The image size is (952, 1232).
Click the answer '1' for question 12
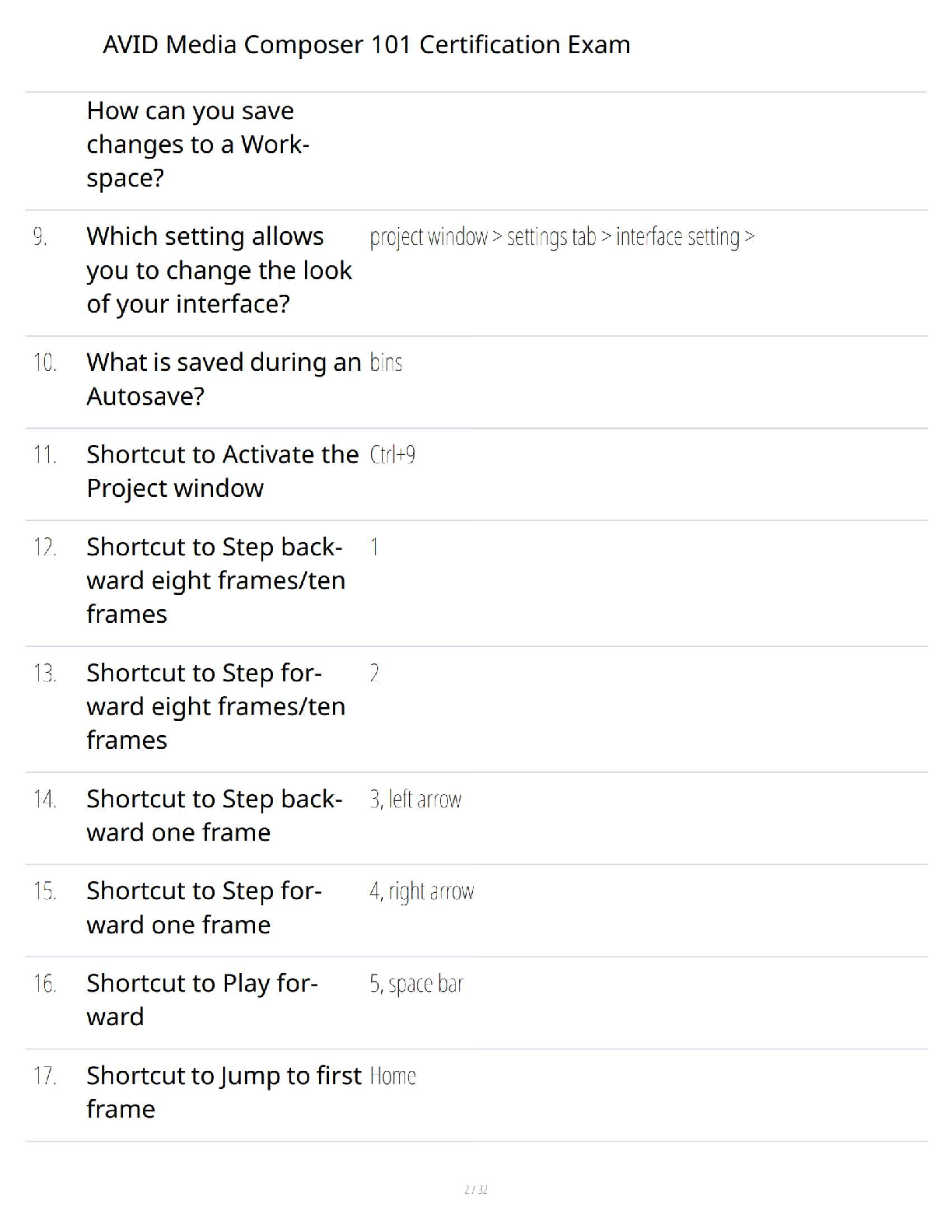375,548
